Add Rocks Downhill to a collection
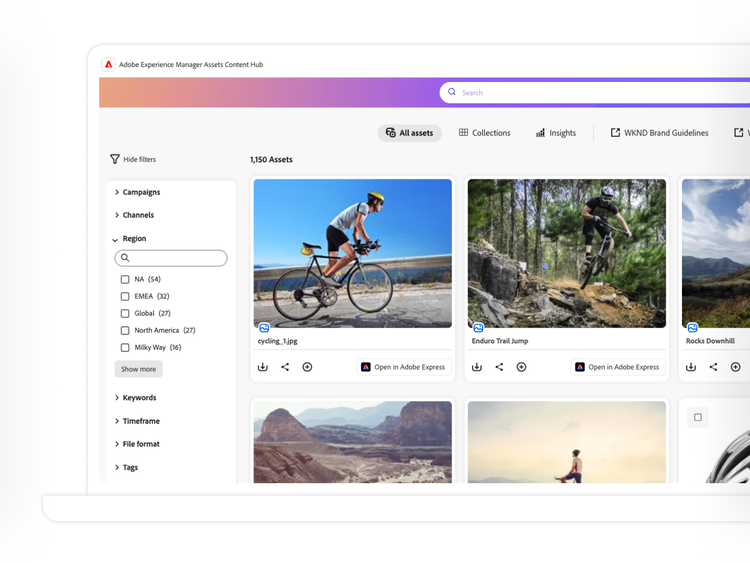The width and height of the screenshot is (750, 563). pos(736,367)
